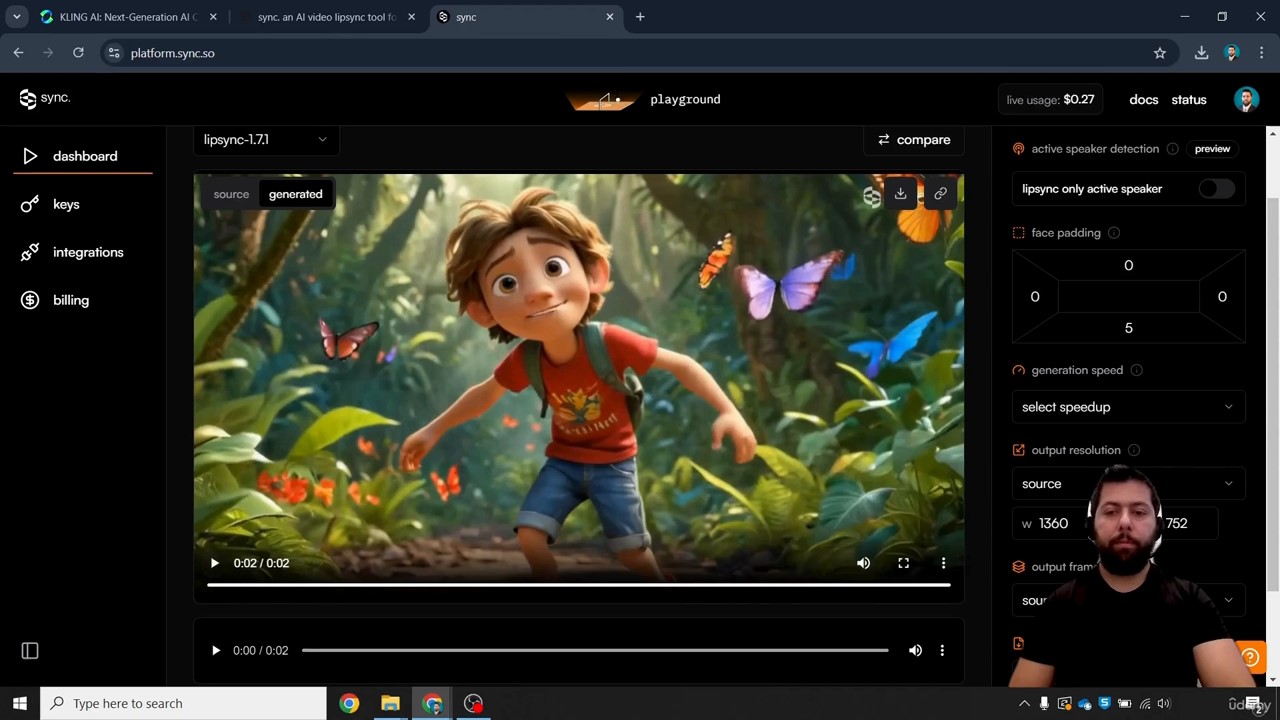Switch to sync. AI video lipsync tab
The height and width of the screenshot is (720, 1280).
tap(327, 17)
